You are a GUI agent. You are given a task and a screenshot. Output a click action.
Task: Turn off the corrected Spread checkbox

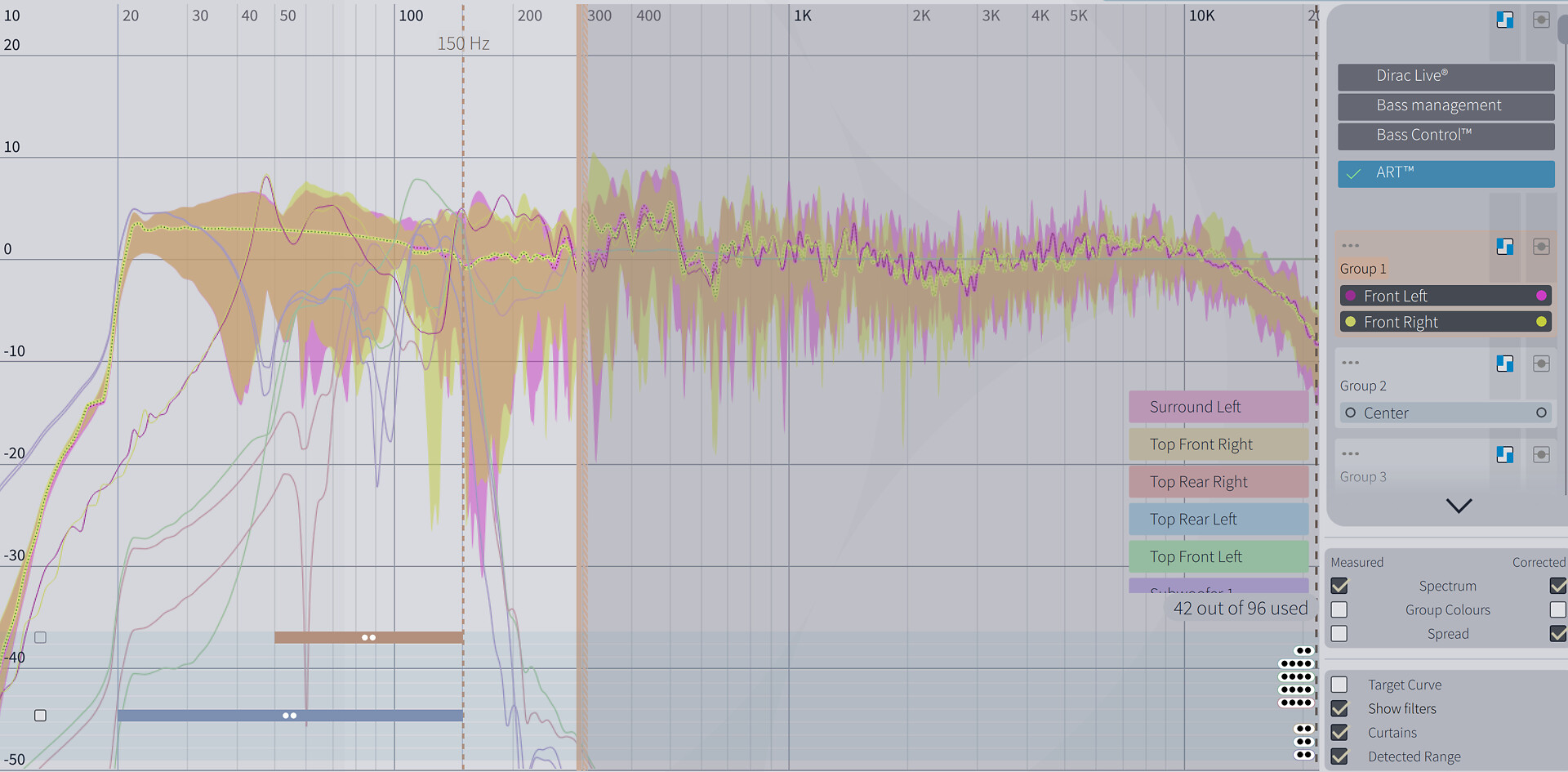(1557, 634)
